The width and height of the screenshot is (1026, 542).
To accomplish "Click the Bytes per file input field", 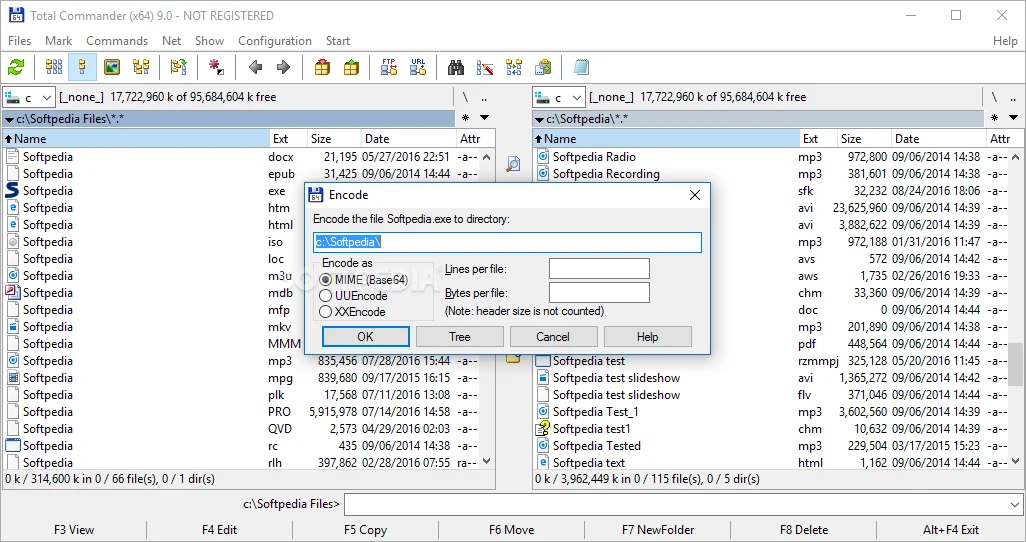I will 599,293.
